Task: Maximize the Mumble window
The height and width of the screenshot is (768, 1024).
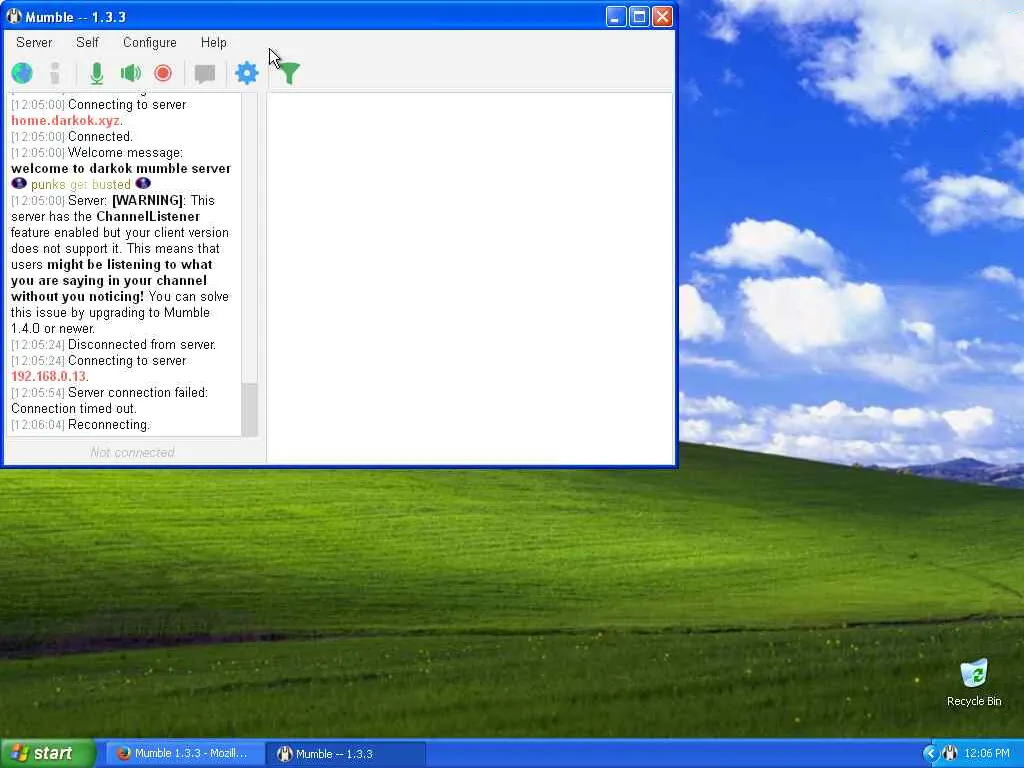Action: click(639, 16)
